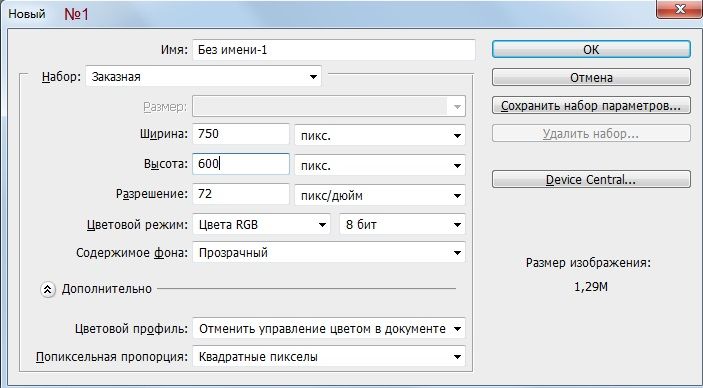Open the 8 бит bit depth dropdown
The height and width of the screenshot is (388, 703).
pyautogui.click(x=402, y=224)
